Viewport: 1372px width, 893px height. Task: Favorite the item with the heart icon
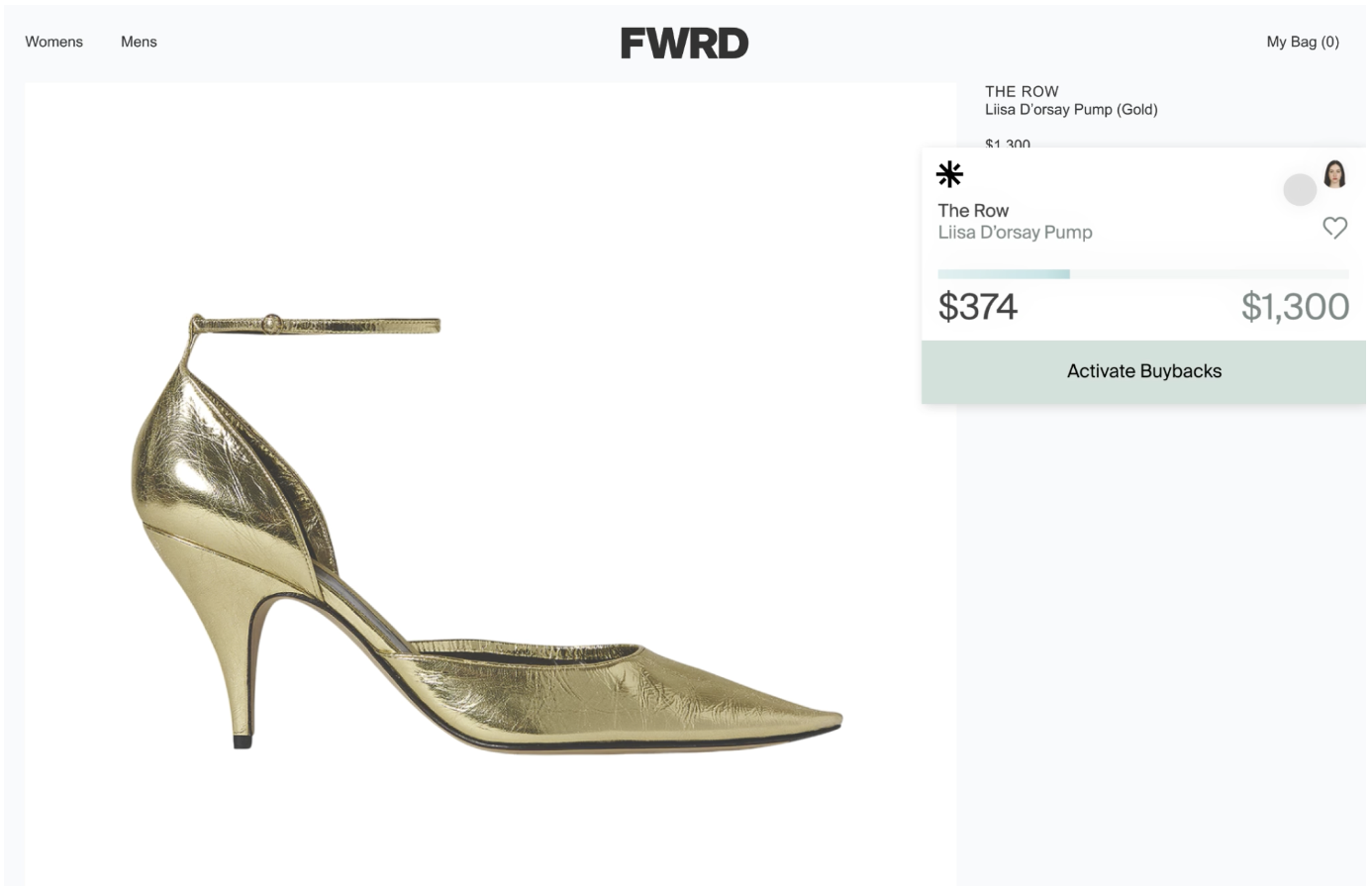pyautogui.click(x=1334, y=228)
